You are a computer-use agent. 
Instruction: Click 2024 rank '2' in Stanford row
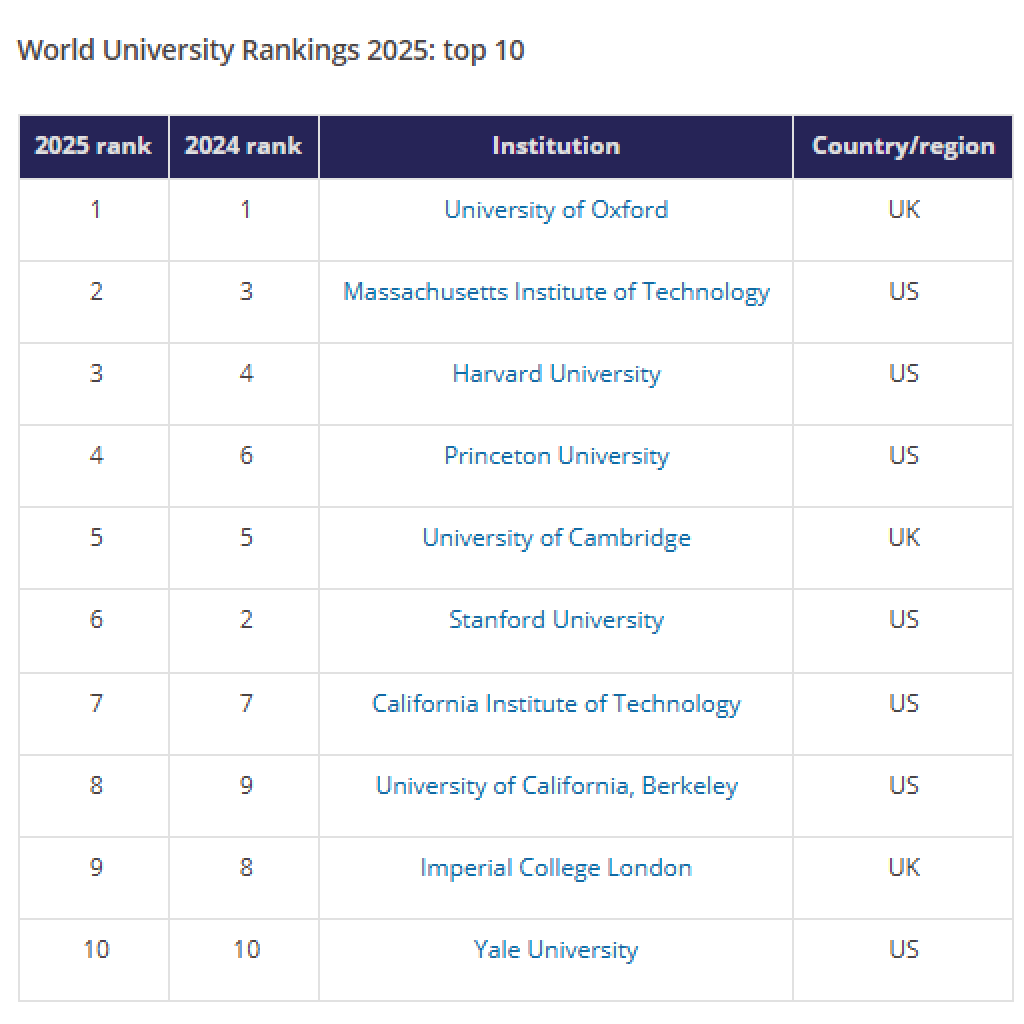point(246,619)
